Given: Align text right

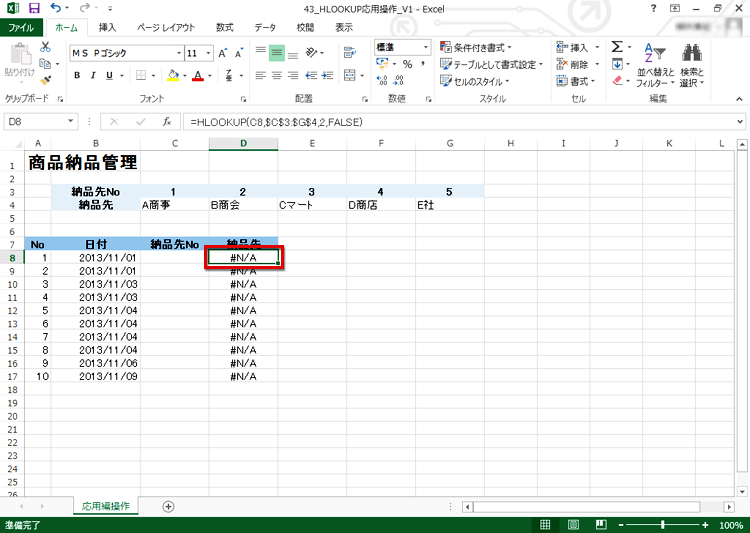Looking at the screenshot, I should (293, 75).
